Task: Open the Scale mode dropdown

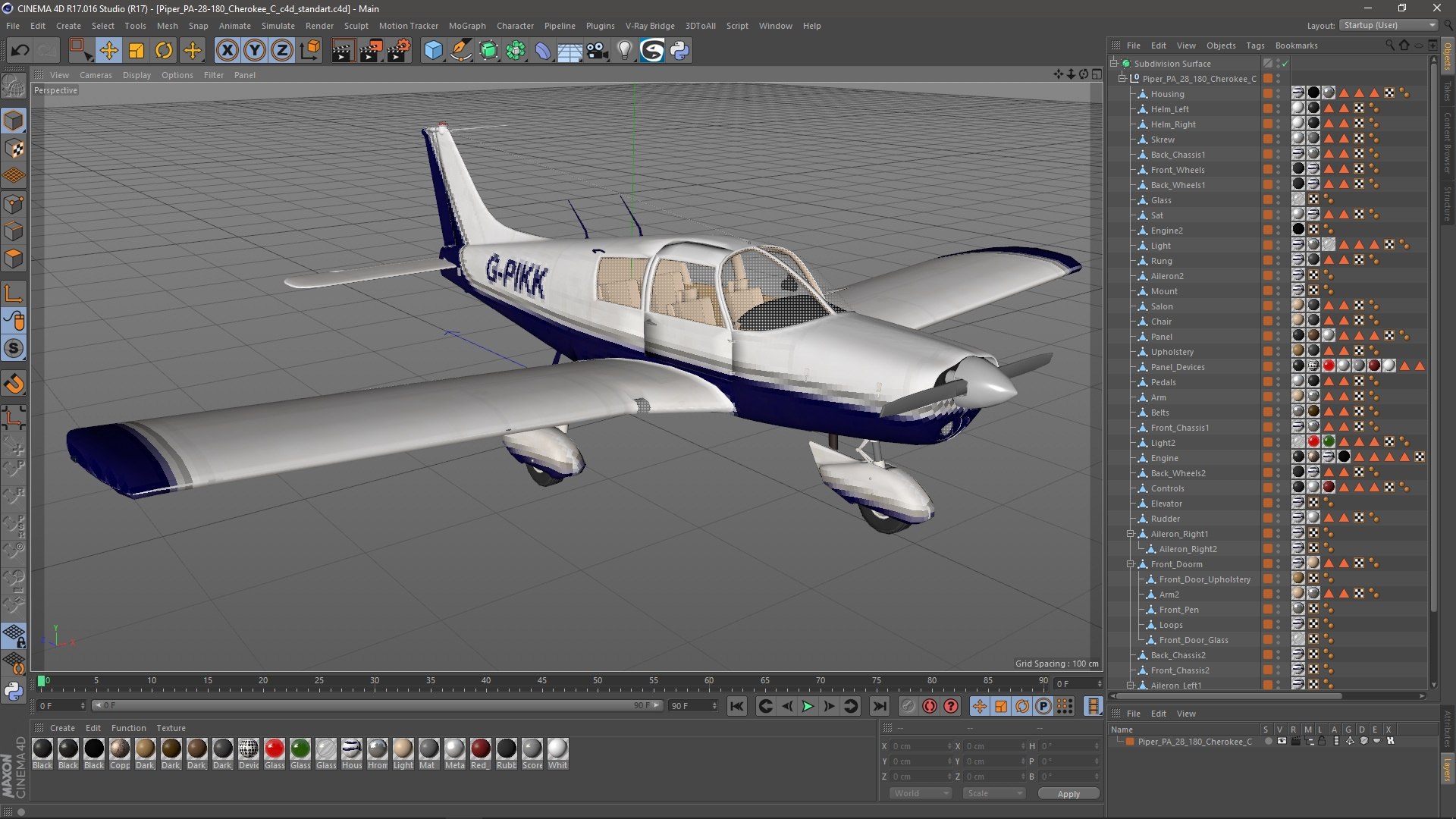Action: [x=993, y=793]
